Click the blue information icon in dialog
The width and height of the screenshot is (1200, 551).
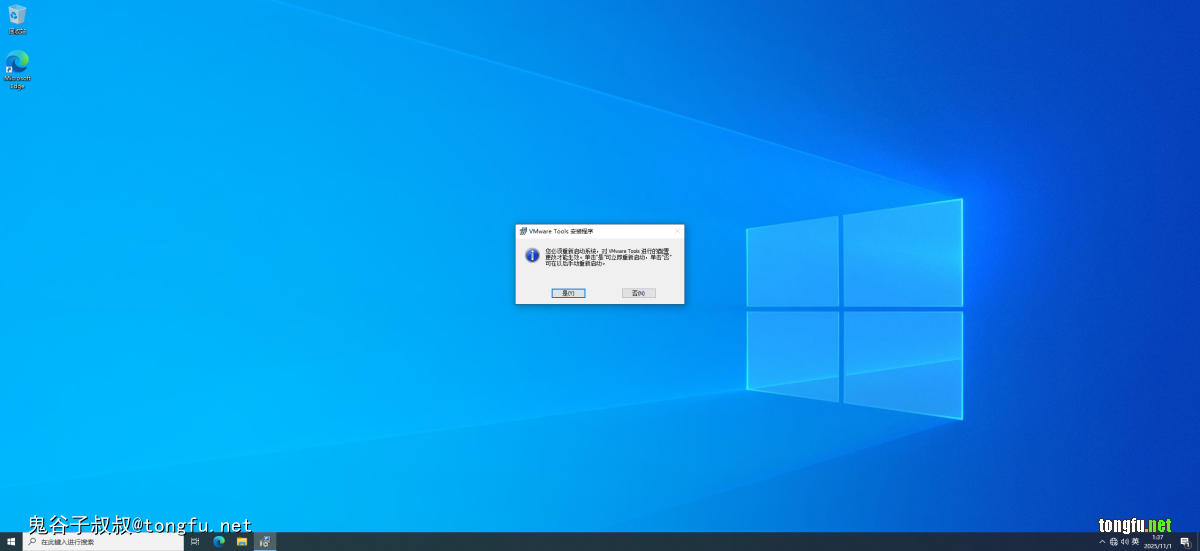(532, 255)
